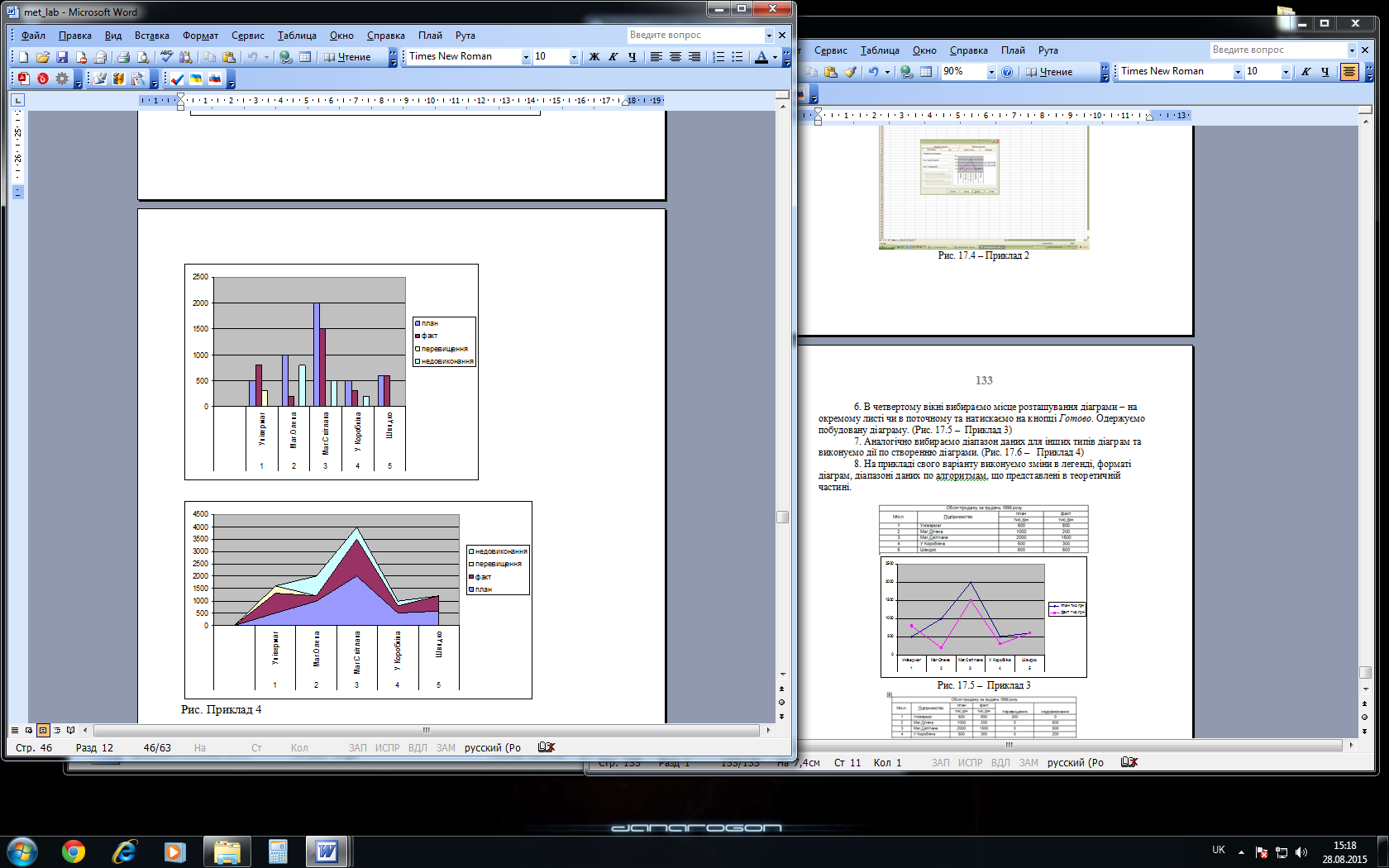1389x868 pixels.
Task: Click Format Painter brush in back window
Action: 851,72
